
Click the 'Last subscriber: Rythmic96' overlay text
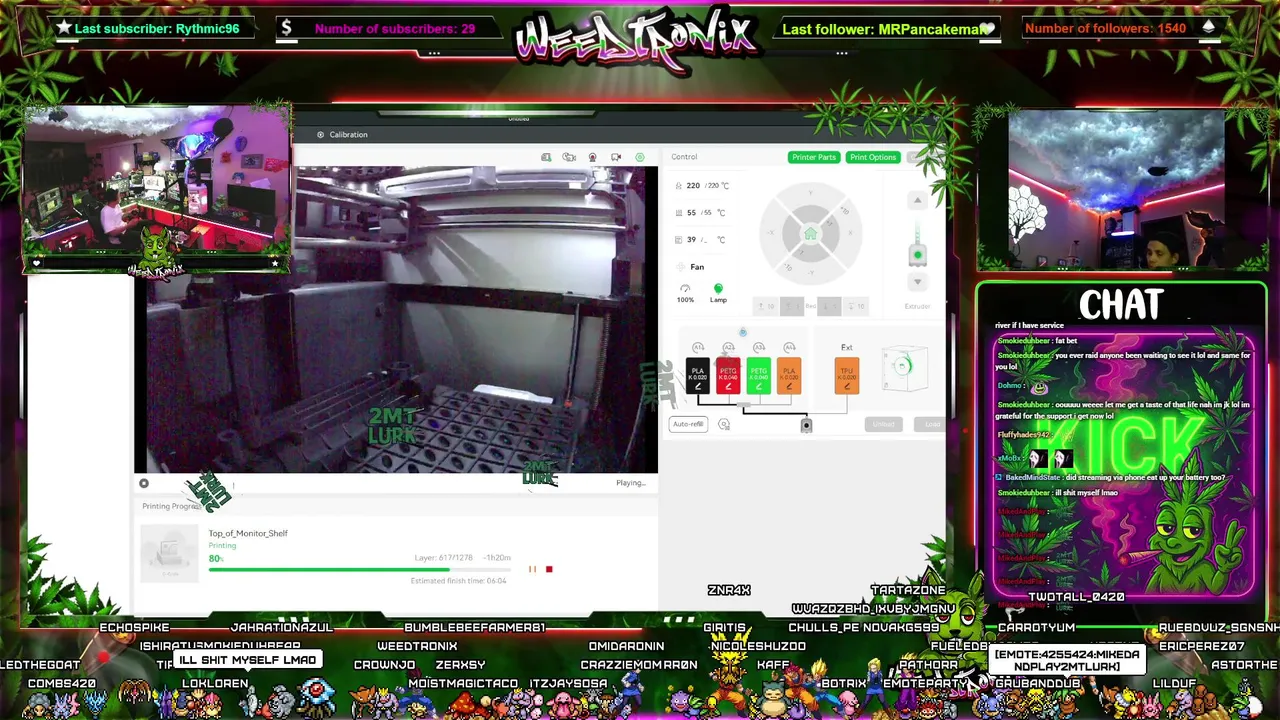pos(157,28)
